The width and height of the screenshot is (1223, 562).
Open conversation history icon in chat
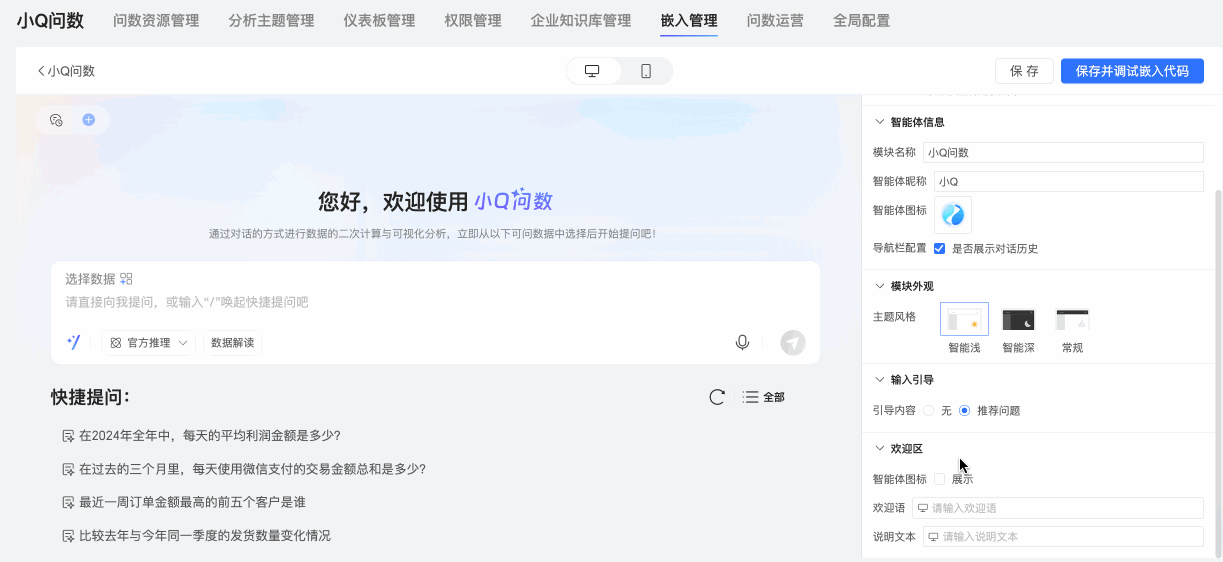tap(56, 120)
